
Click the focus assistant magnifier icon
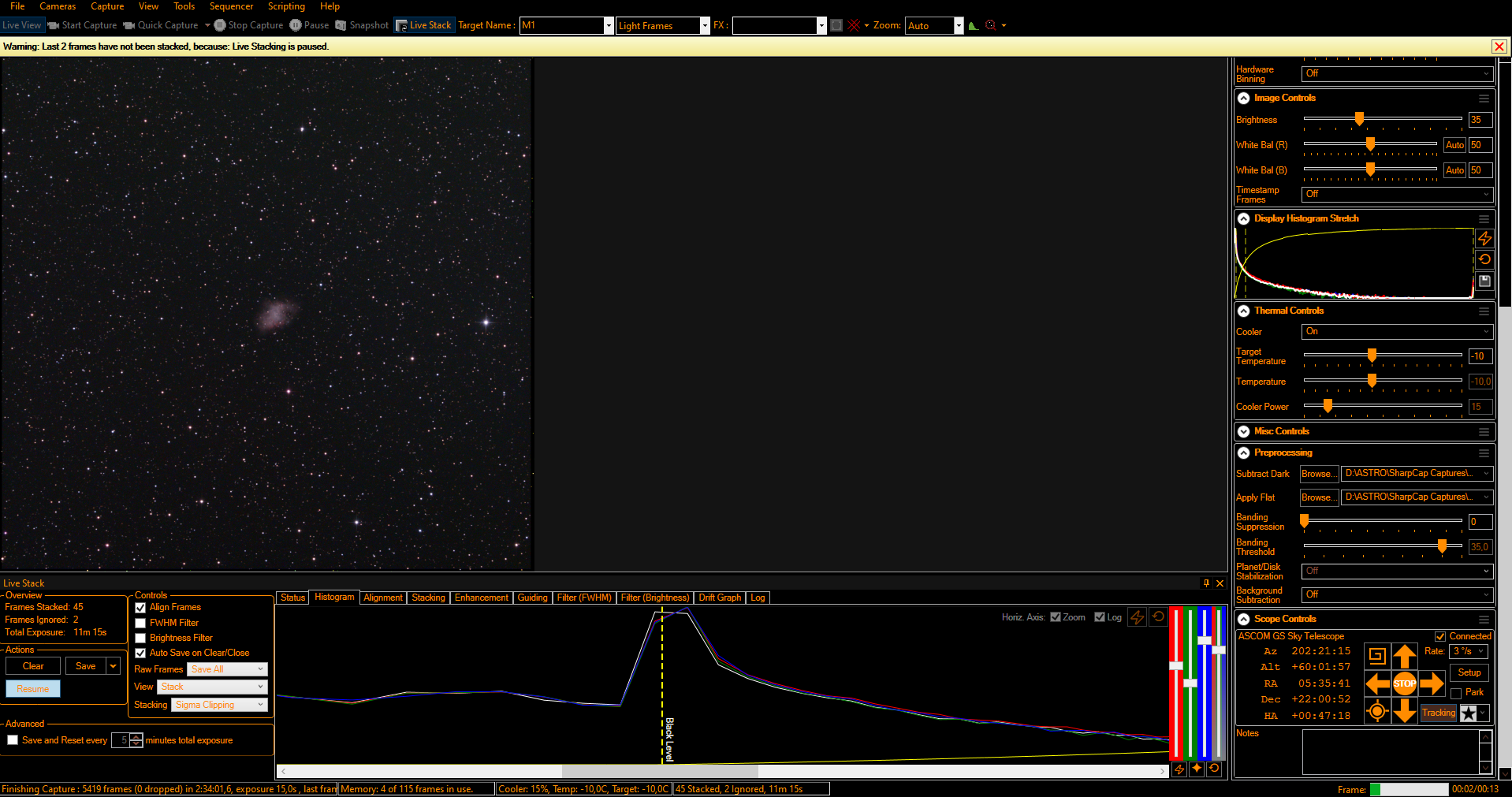pos(991,25)
